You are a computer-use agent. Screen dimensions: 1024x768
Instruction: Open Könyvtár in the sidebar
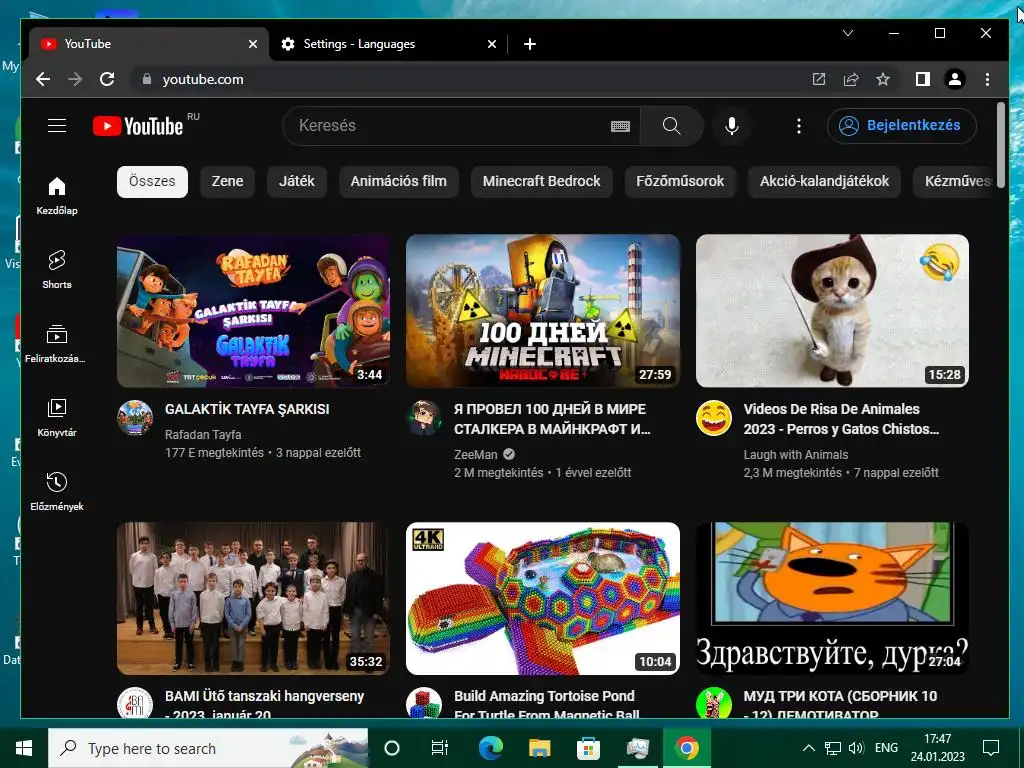pos(57,417)
